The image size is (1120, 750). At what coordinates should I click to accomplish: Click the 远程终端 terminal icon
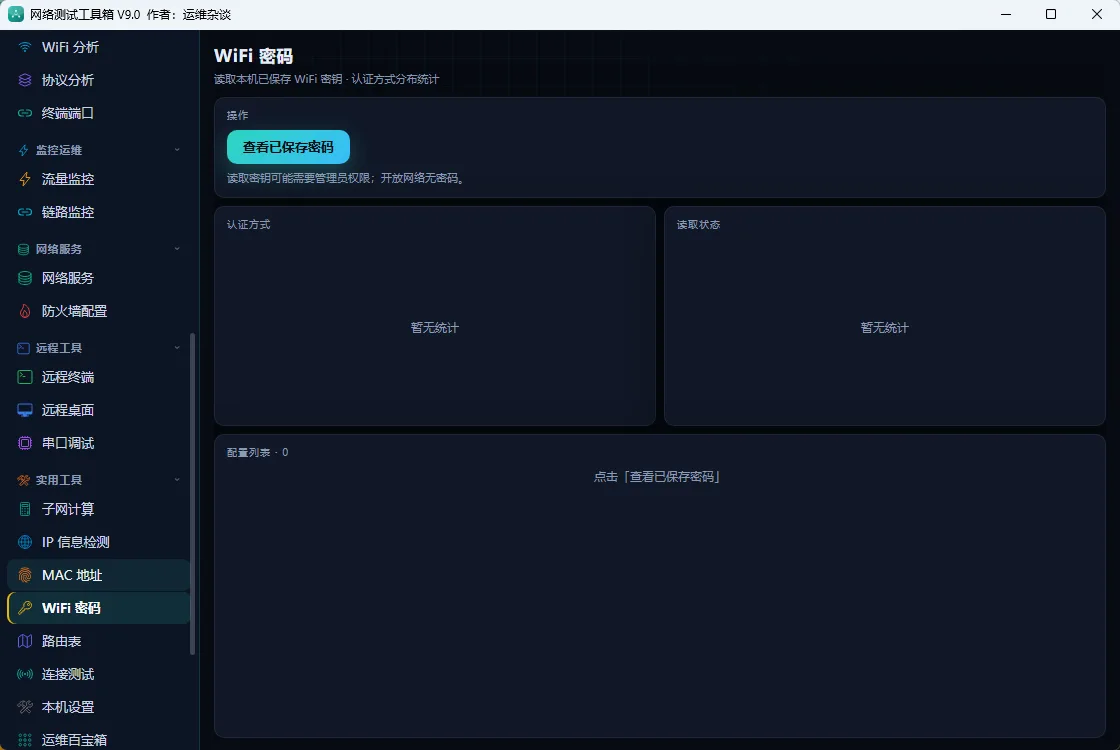(x=25, y=377)
